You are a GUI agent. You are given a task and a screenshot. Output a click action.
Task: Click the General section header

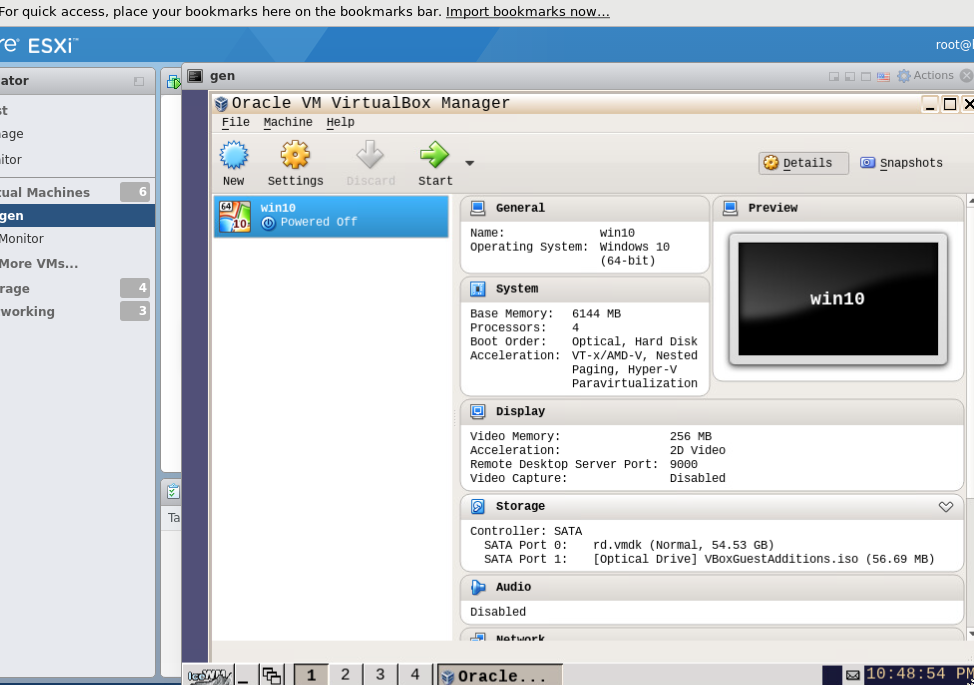[585, 208]
